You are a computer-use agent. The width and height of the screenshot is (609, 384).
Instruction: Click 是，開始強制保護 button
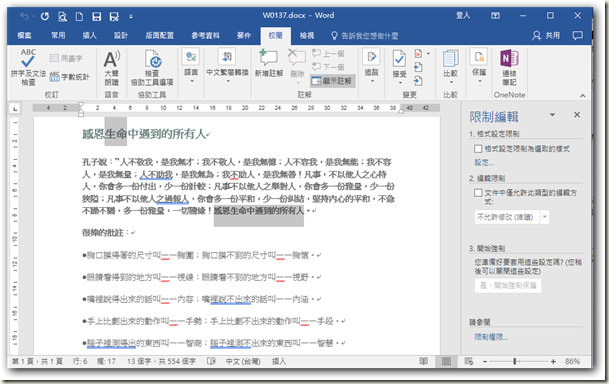(508, 286)
